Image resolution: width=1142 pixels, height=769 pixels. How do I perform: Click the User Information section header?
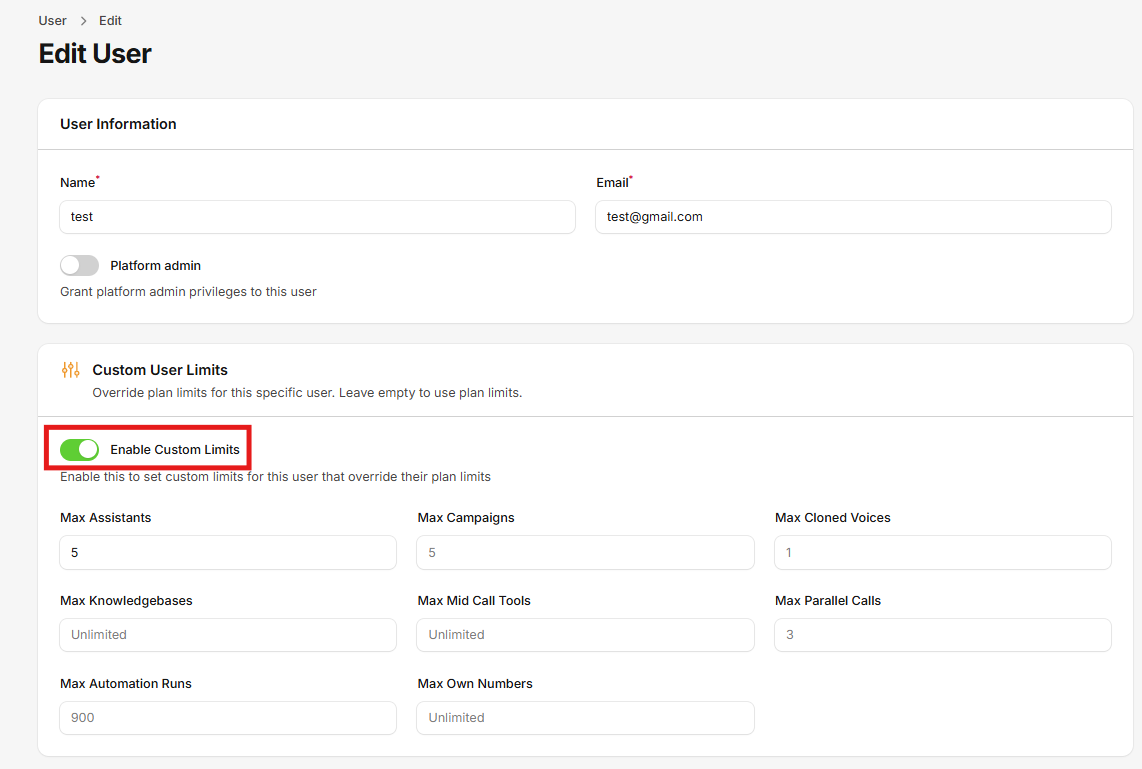coord(118,124)
